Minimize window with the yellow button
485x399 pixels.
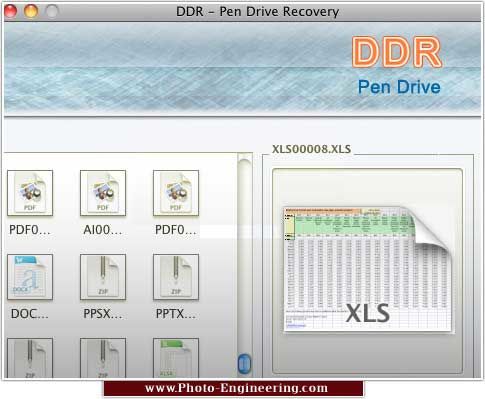coord(31,11)
